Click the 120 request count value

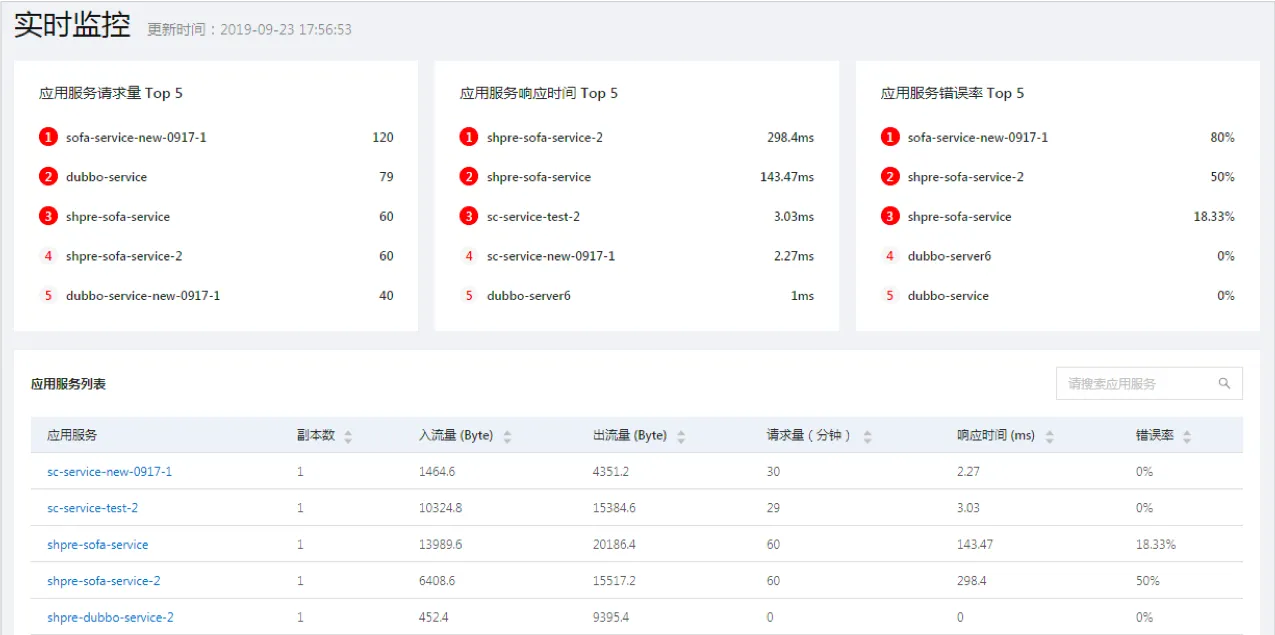point(383,137)
